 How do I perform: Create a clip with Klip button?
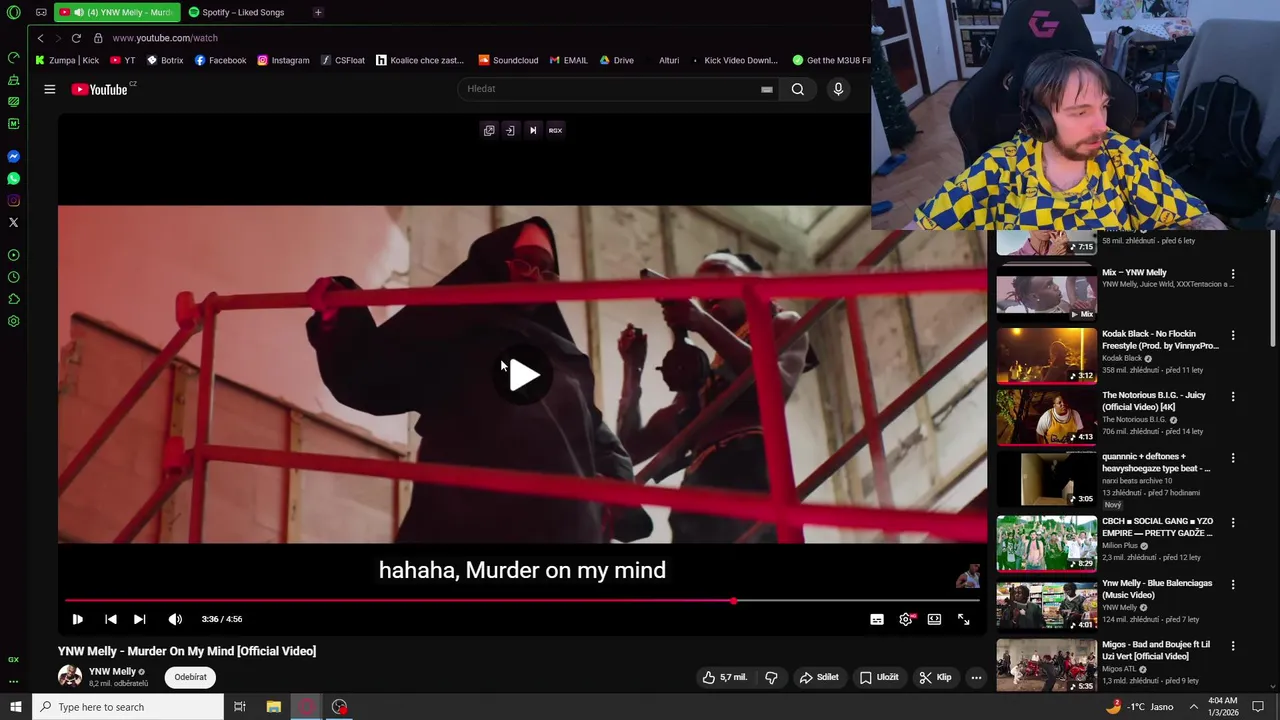[x=935, y=677]
